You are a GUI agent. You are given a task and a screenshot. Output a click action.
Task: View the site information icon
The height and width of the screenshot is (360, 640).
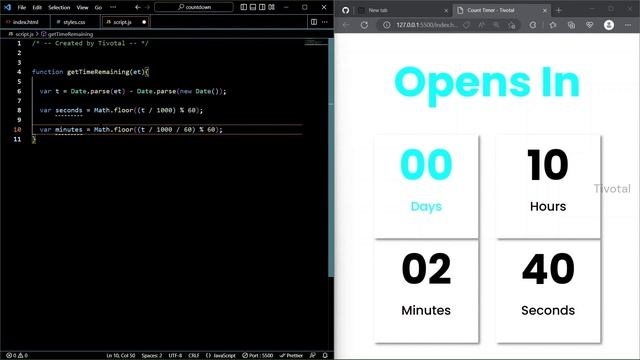click(386, 25)
